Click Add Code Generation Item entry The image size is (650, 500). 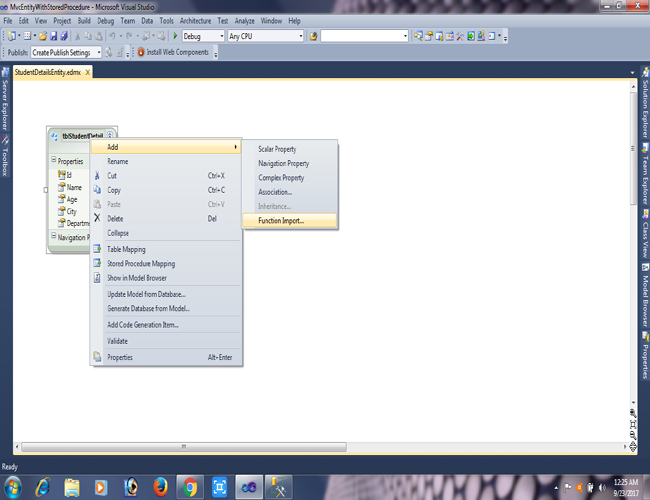166,325
